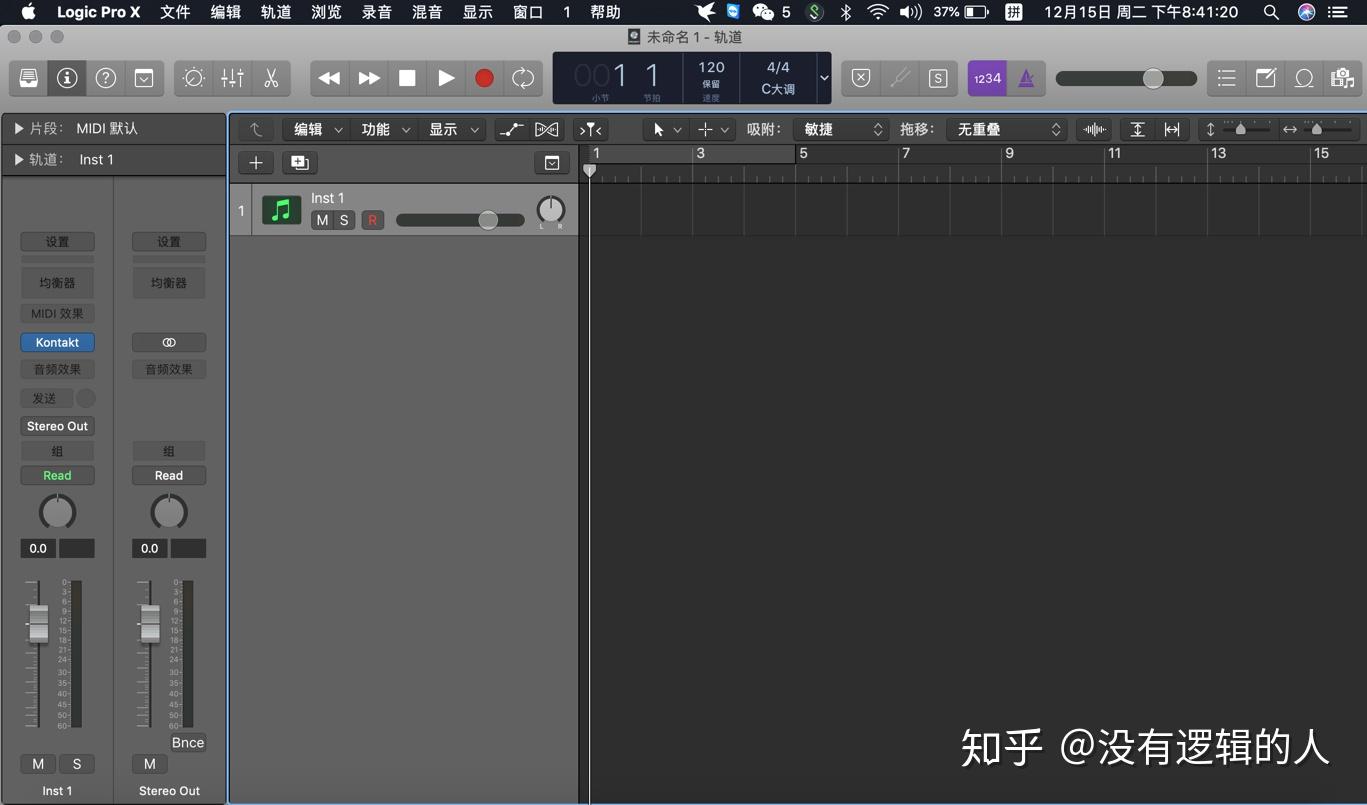This screenshot has height=805, width=1367.
Task: Toggle the Waveform Zoom button
Action: (1095, 129)
